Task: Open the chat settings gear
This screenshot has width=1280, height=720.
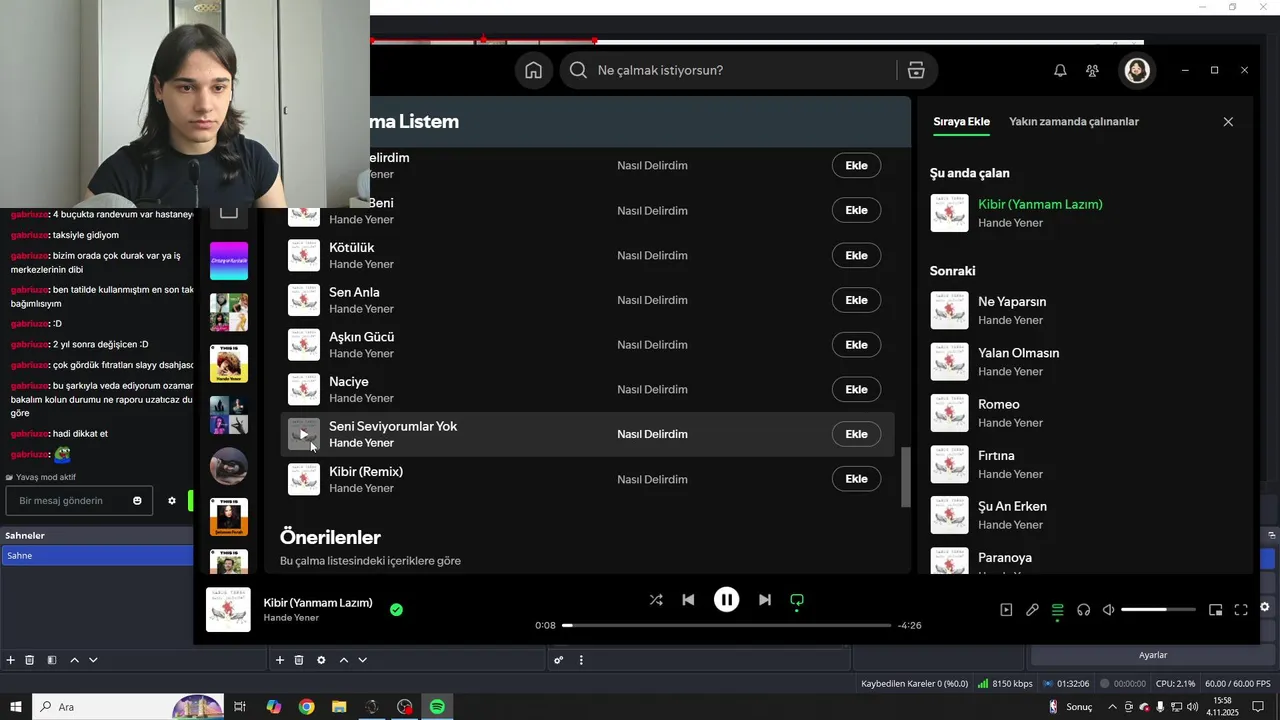Action: click(x=171, y=501)
